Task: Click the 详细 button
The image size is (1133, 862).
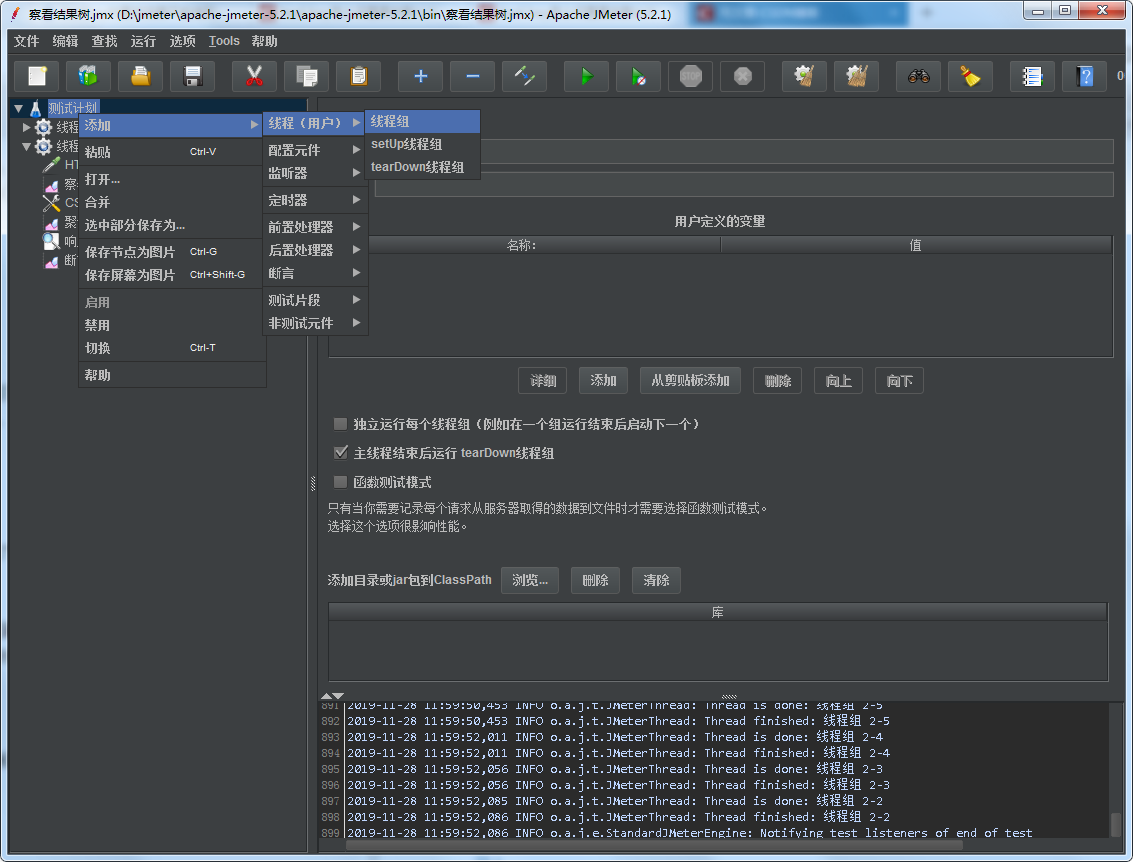Action: pyautogui.click(x=543, y=381)
